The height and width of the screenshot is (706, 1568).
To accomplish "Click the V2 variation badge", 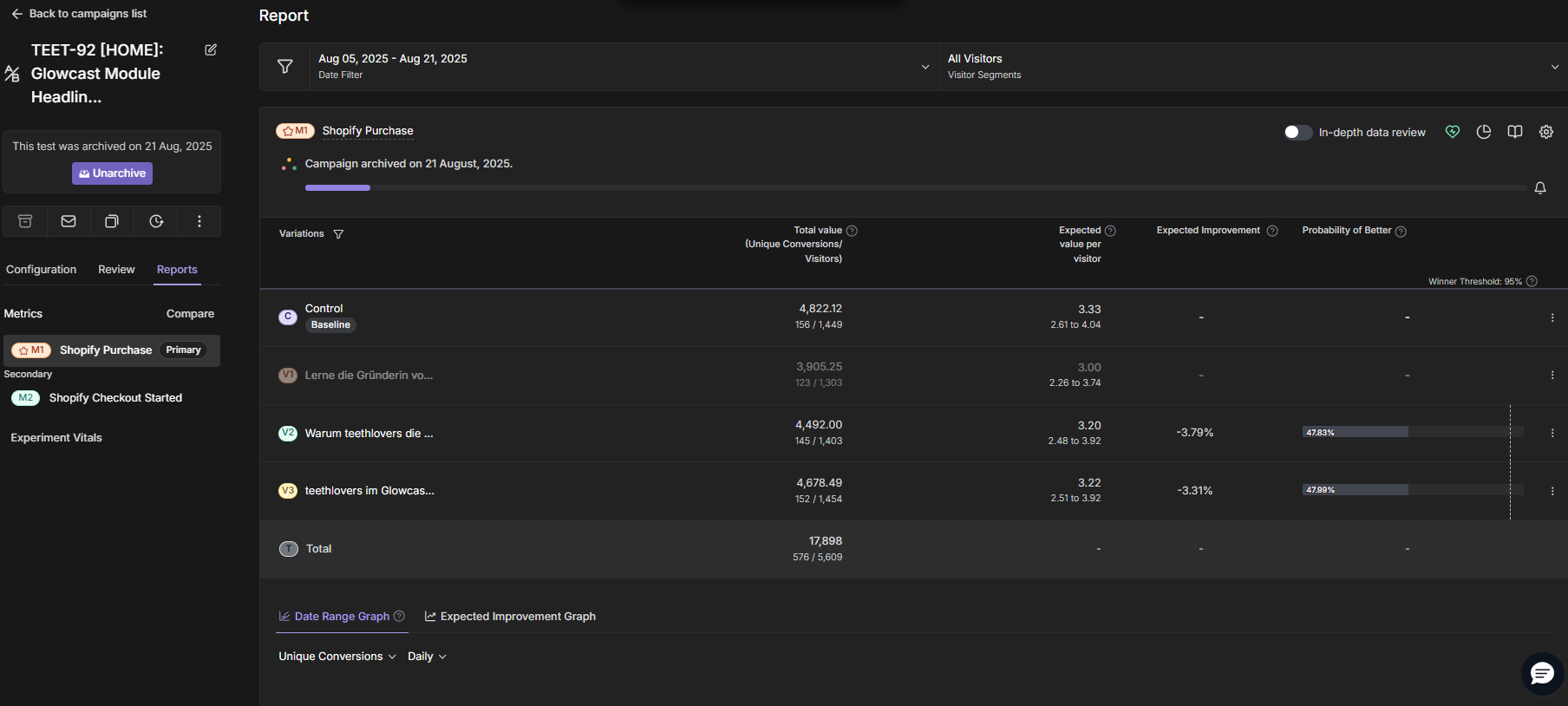I will coord(288,433).
